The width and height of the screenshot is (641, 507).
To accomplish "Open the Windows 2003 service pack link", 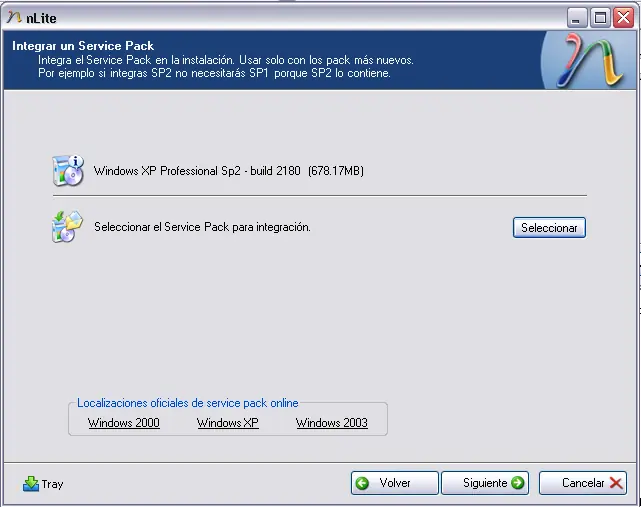I will click(332, 422).
